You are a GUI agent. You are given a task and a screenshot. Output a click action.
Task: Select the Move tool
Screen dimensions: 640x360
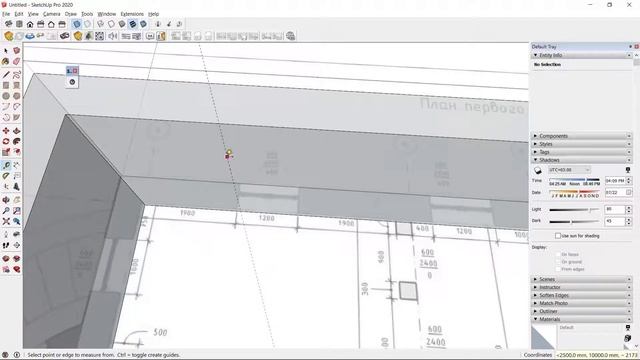pyautogui.click(x=6, y=131)
